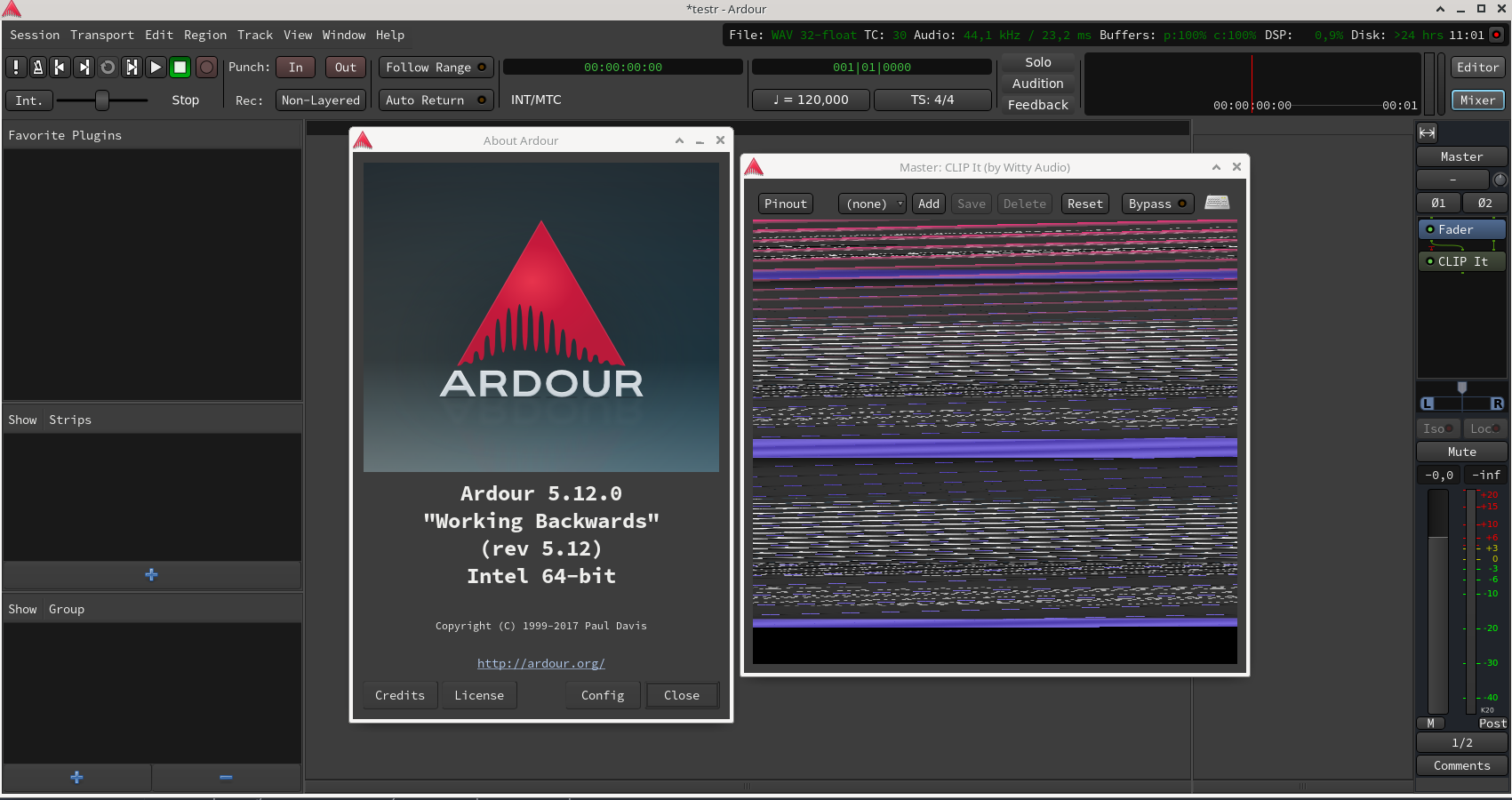Image resolution: width=1512 pixels, height=800 pixels.
Task: Click the Master strip name button
Action: coord(1461,156)
